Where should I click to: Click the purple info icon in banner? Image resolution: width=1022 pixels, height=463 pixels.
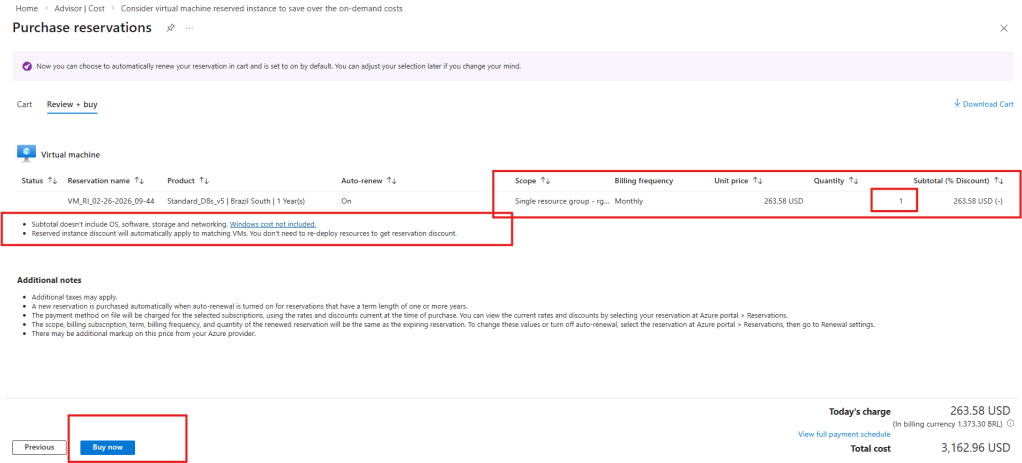27,66
